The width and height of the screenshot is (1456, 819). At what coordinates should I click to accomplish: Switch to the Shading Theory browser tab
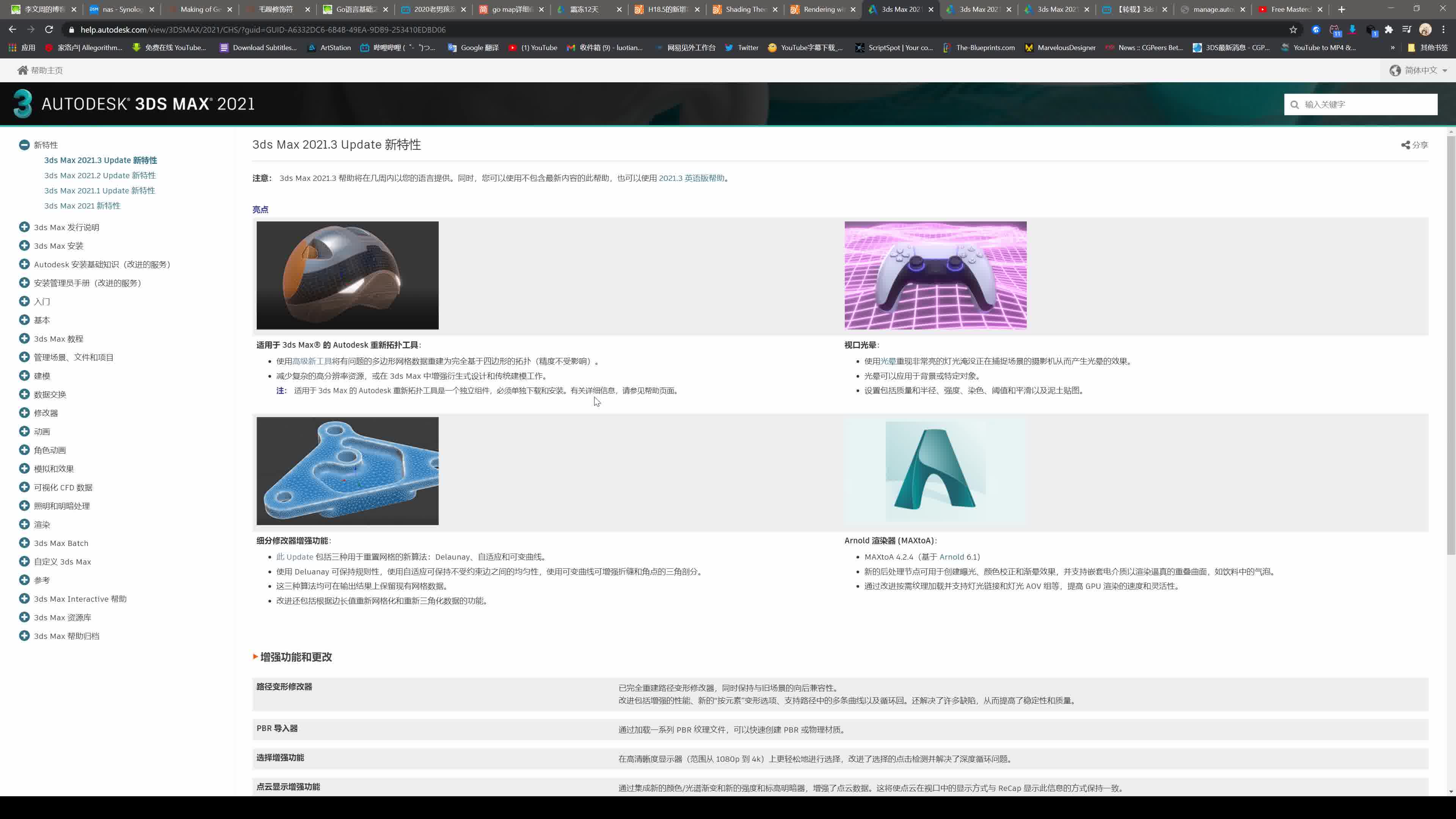click(x=745, y=9)
